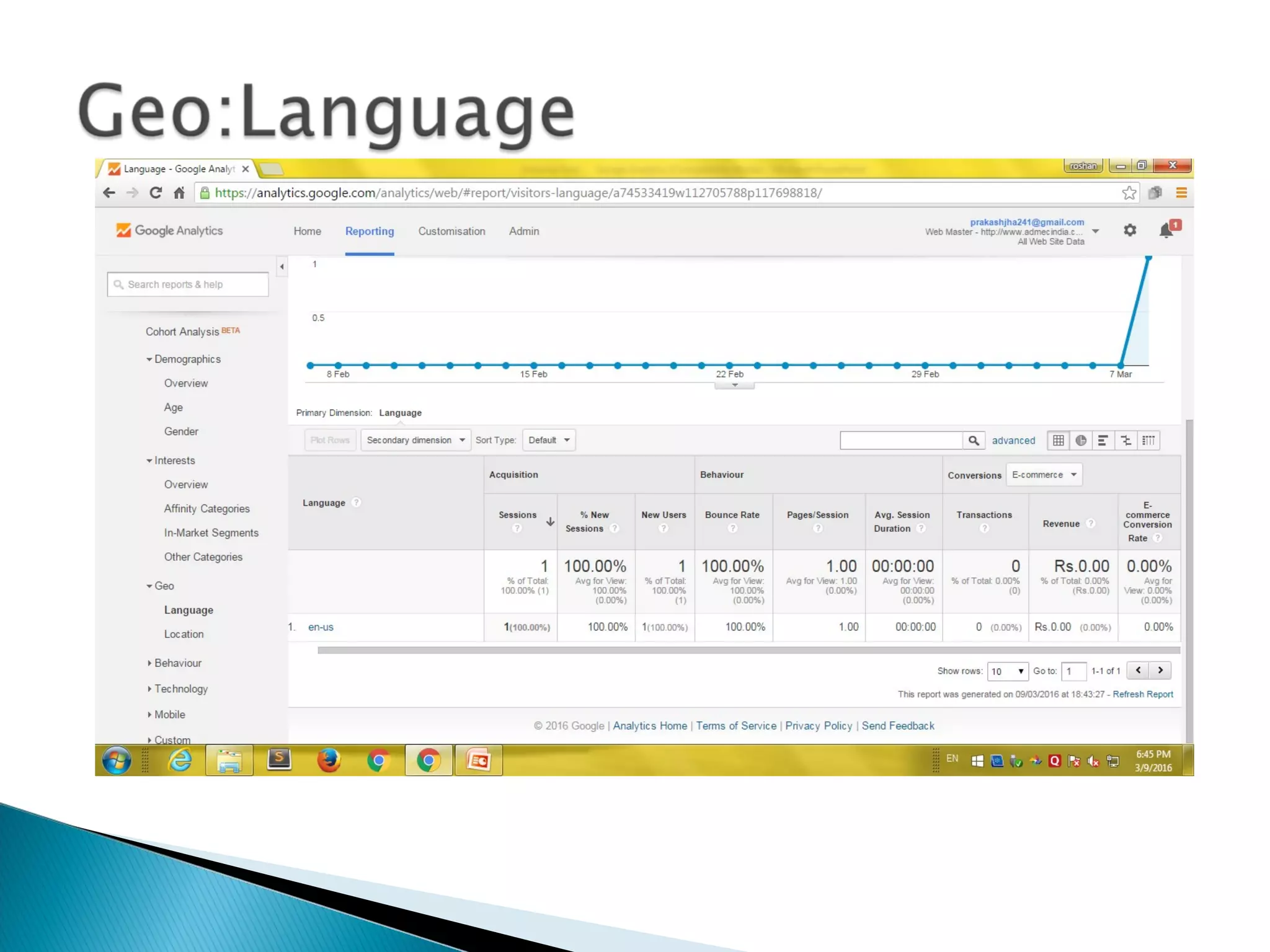Open the Admin tab
The height and width of the screenshot is (952, 1270).
click(x=524, y=231)
